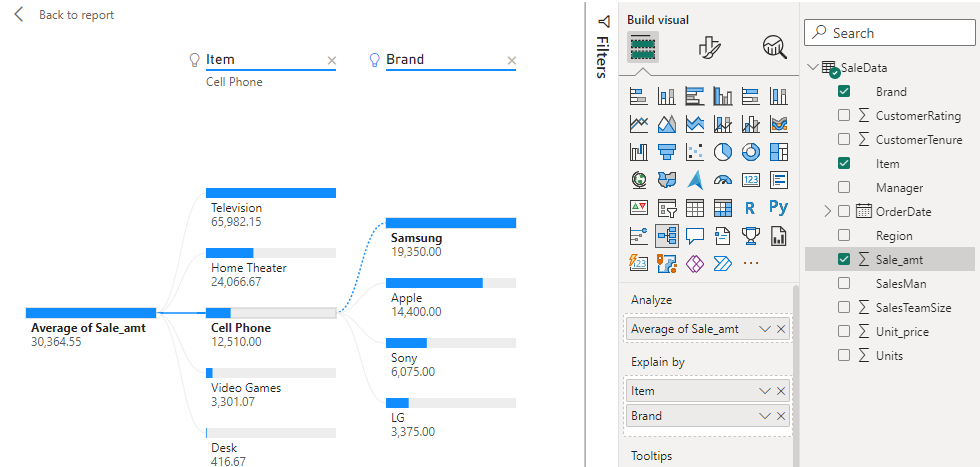Switch to the Analytics magnifier tab
Image resolution: width=980 pixels, height=467 pixels.
(x=775, y=47)
